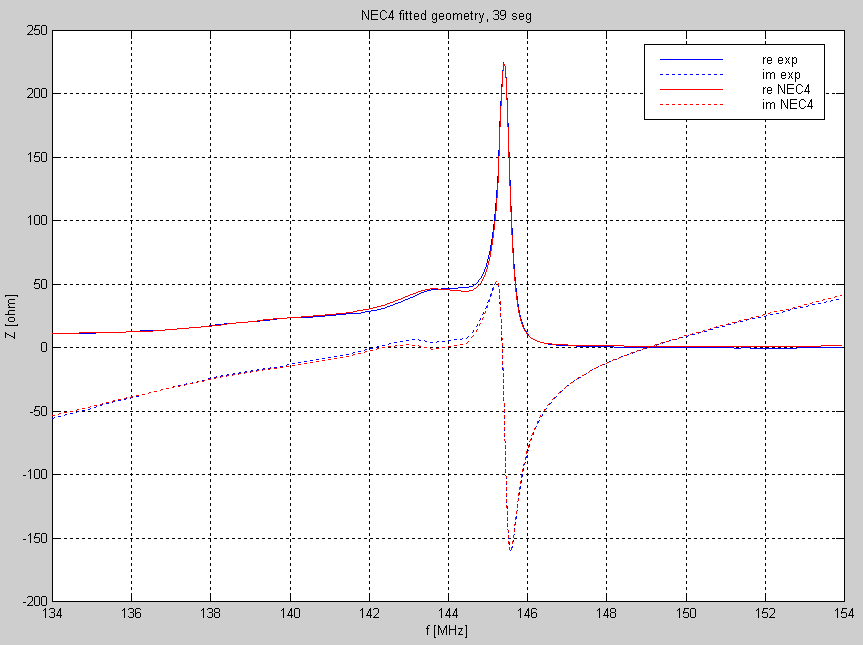
Task: Click the y-axis tick label 150
Action: pos(37,157)
